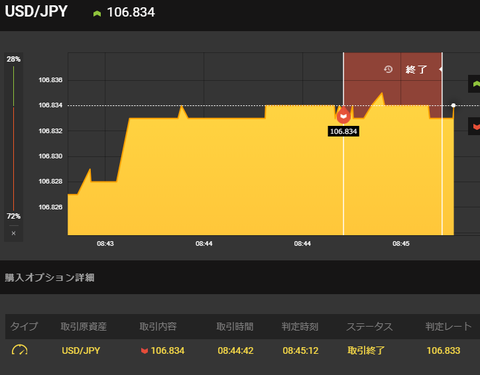Screen dimensions: 480x375
Task: Click the 106.833 judgment rate cell
Action: [x=443, y=351]
